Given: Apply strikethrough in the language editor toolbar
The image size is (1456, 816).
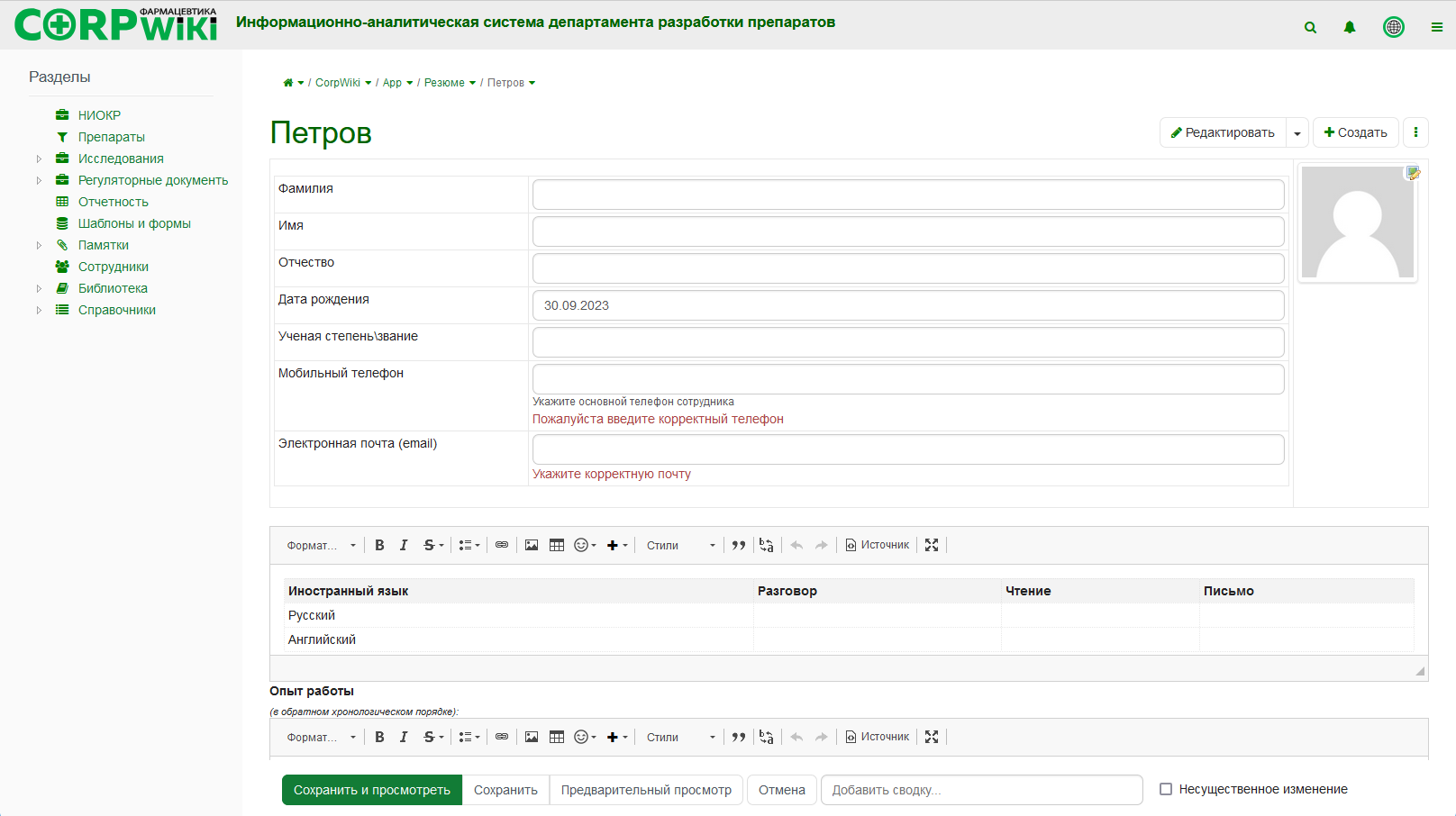Looking at the screenshot, I should (x=429, y=545).
